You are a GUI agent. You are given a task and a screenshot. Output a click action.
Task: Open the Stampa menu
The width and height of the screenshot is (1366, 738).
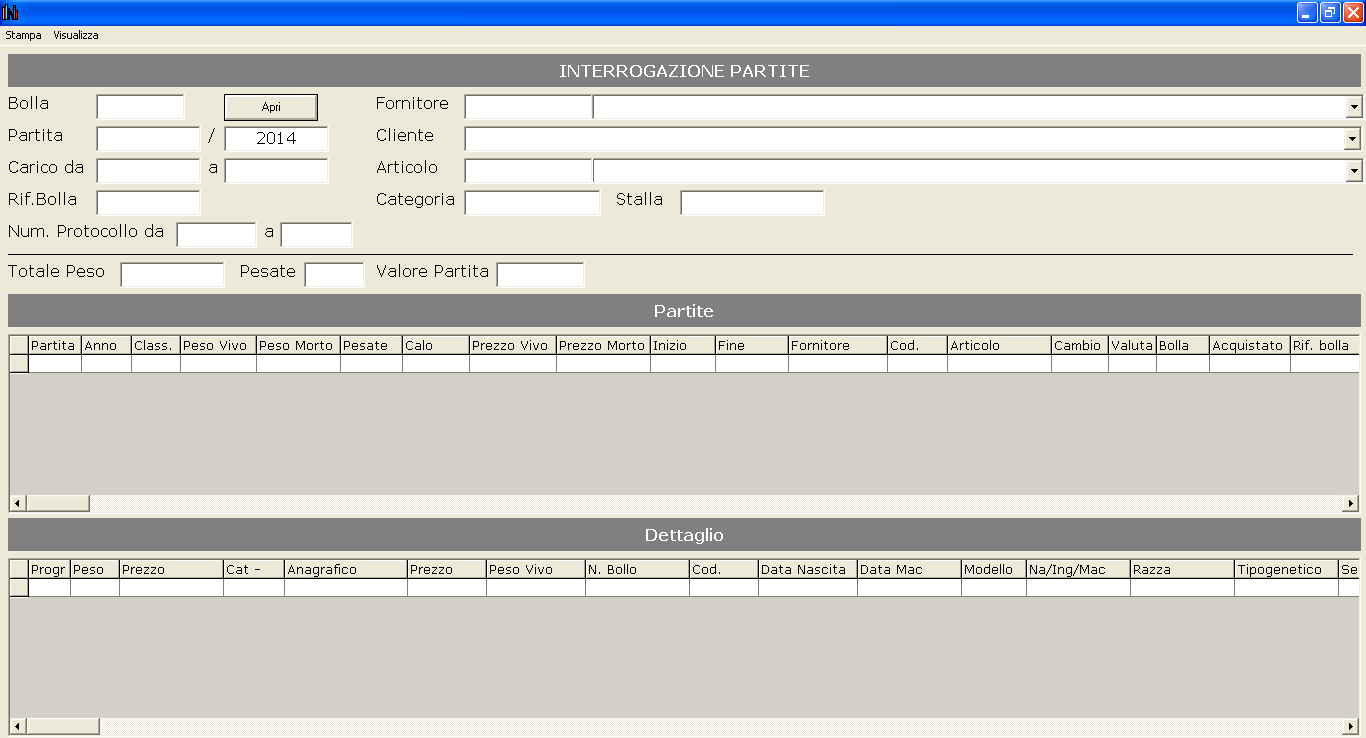(x=24, y=35)
